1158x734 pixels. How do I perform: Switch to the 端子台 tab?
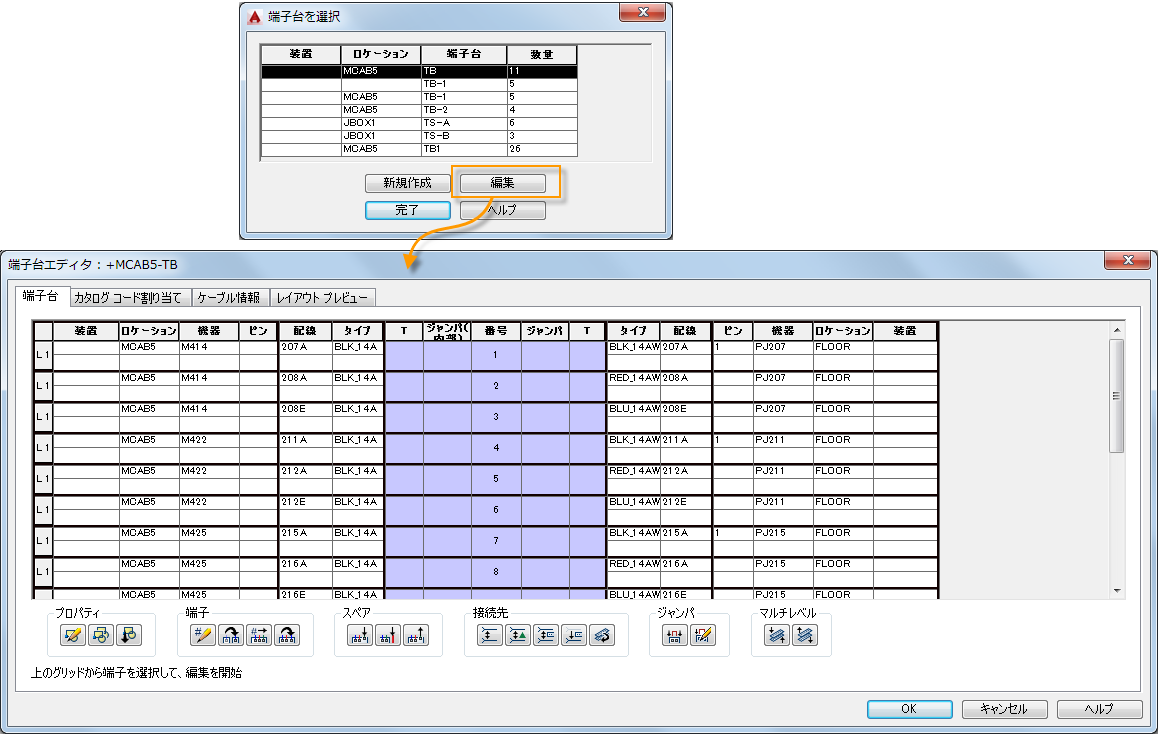coord(41,296)
